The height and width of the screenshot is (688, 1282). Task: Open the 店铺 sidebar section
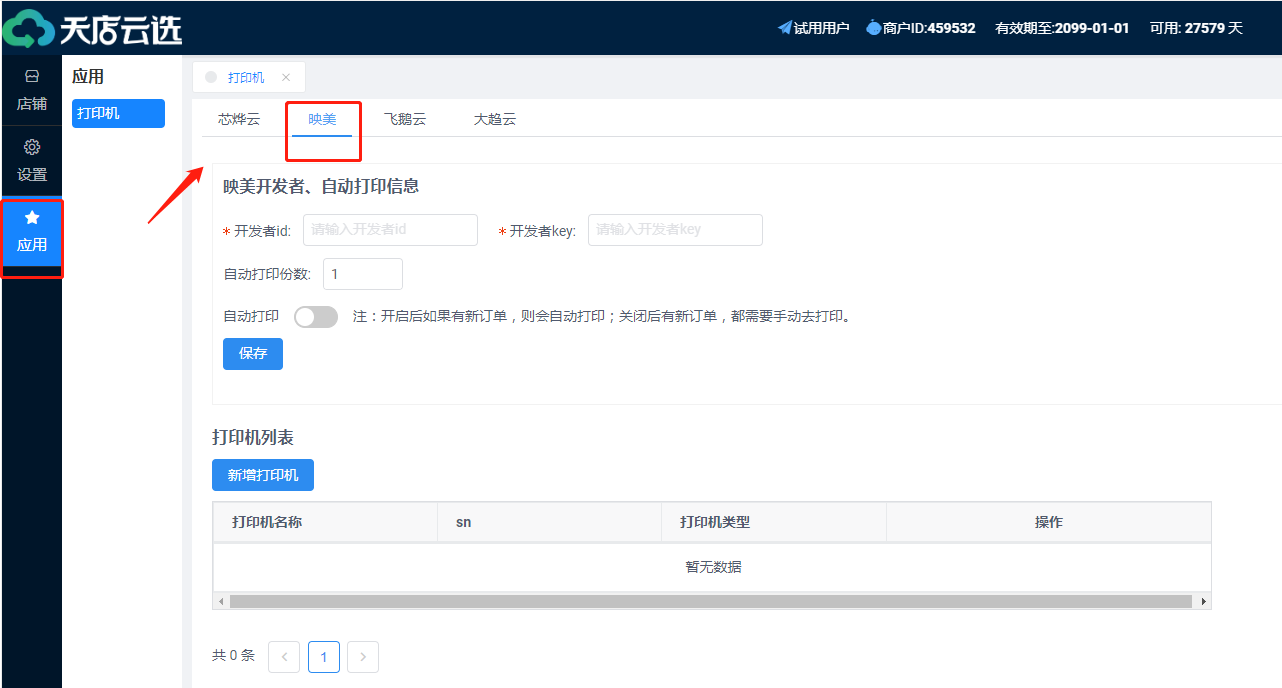click(31, 90)
